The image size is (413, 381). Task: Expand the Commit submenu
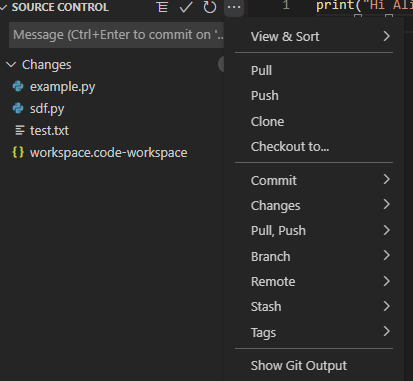coord(314,180)
